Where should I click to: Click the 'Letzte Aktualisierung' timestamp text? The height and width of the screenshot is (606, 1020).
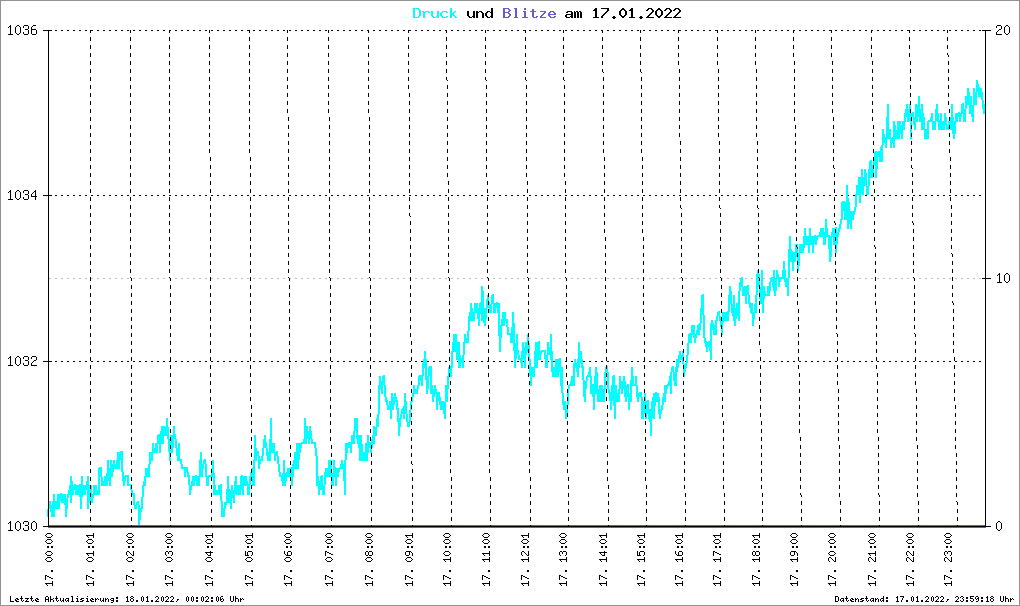(x=127, y=599)
